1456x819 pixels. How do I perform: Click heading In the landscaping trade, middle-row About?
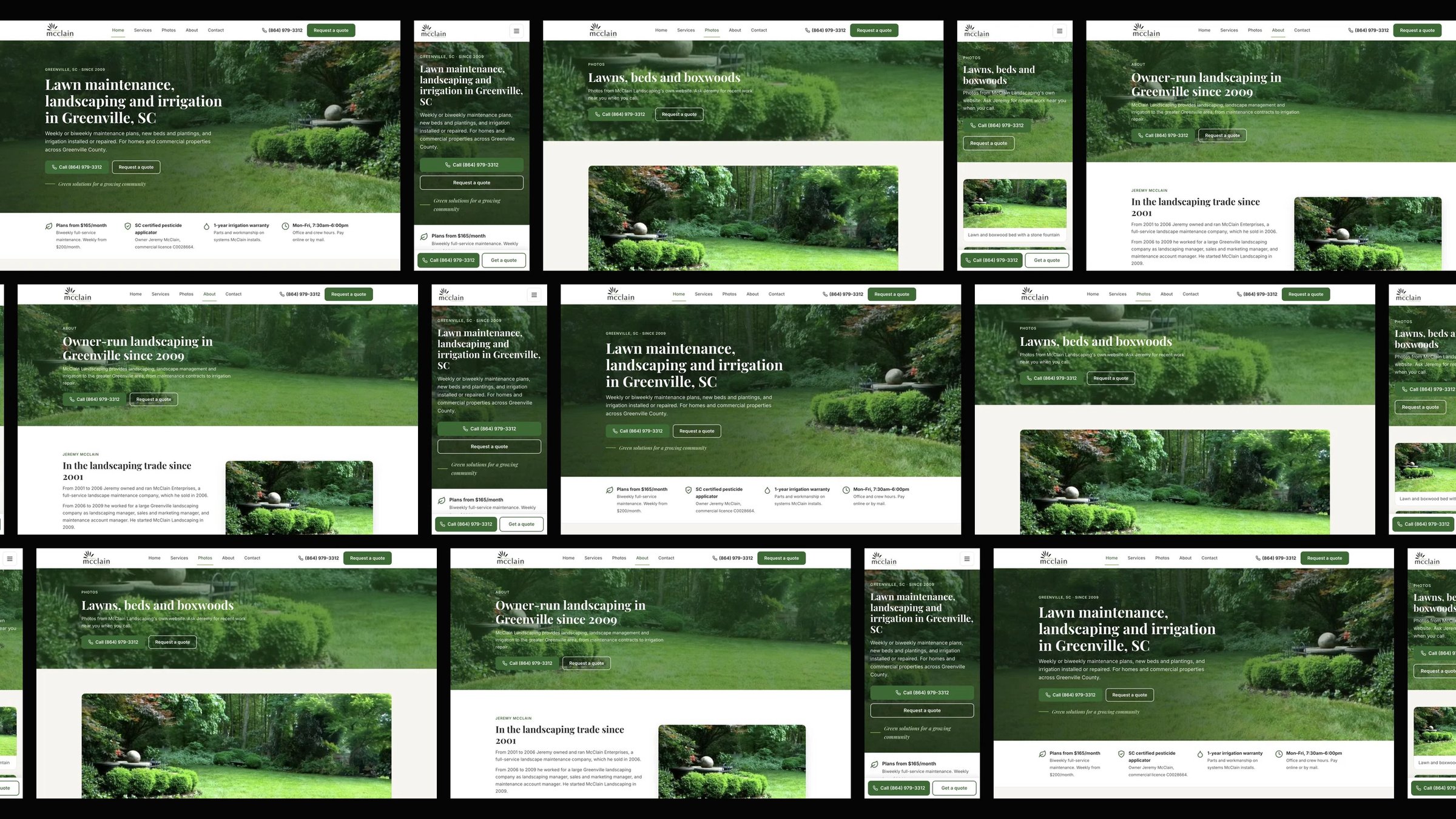click(127, 471)
